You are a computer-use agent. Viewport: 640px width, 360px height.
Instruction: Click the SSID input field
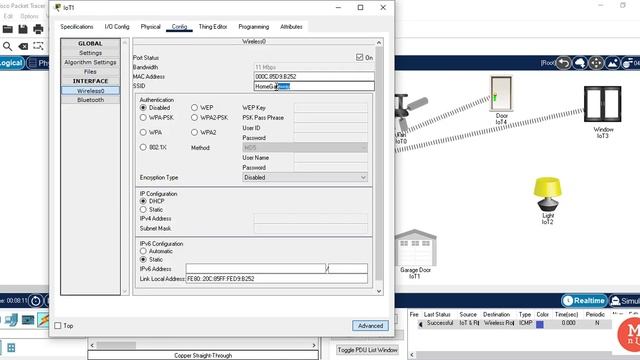[x=314, y=86]
